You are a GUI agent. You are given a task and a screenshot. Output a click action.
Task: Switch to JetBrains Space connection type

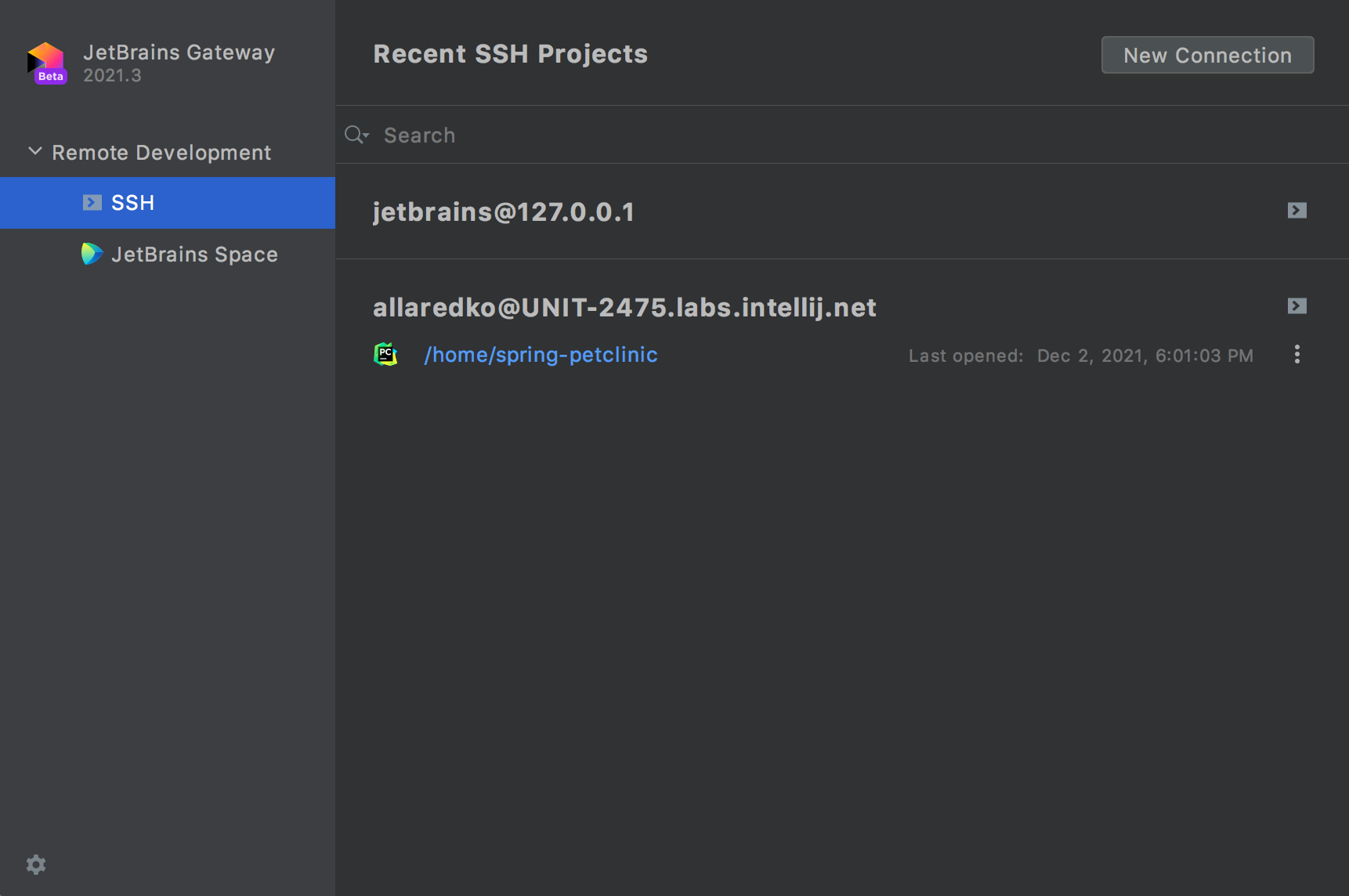(193, 255)
